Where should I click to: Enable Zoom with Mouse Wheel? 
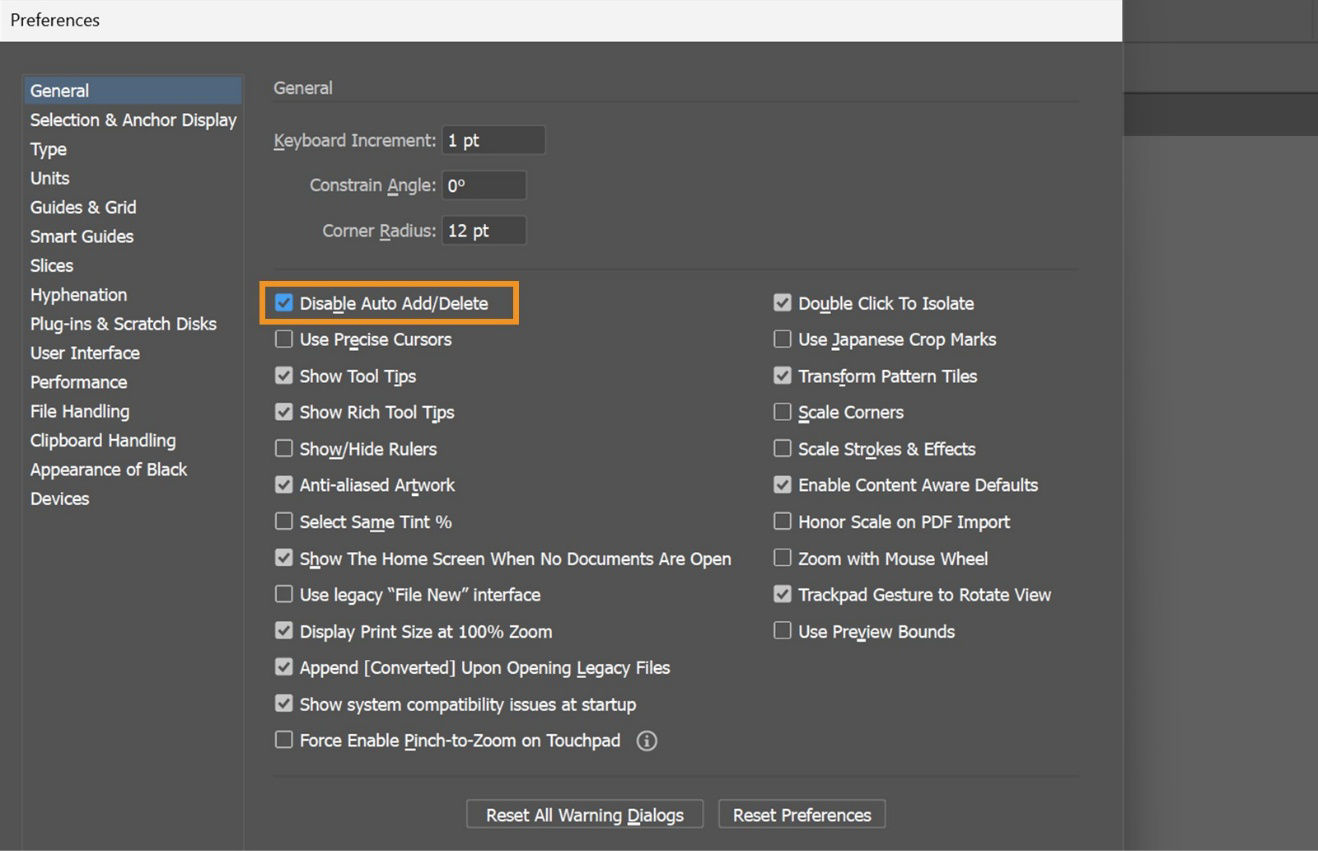[783, 557]
